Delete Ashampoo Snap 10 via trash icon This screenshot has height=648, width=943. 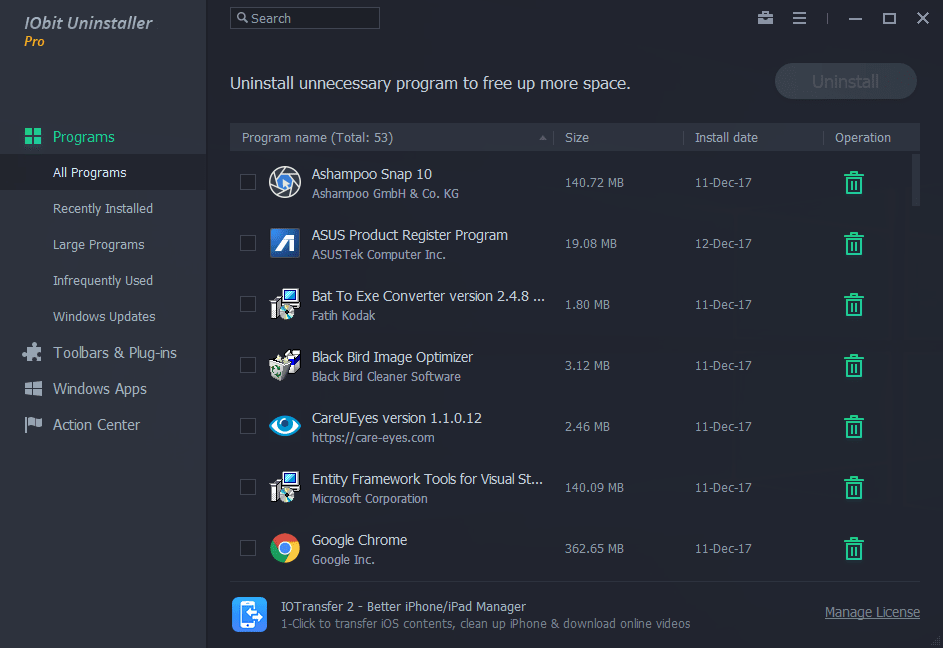click(x=853, y=183)
